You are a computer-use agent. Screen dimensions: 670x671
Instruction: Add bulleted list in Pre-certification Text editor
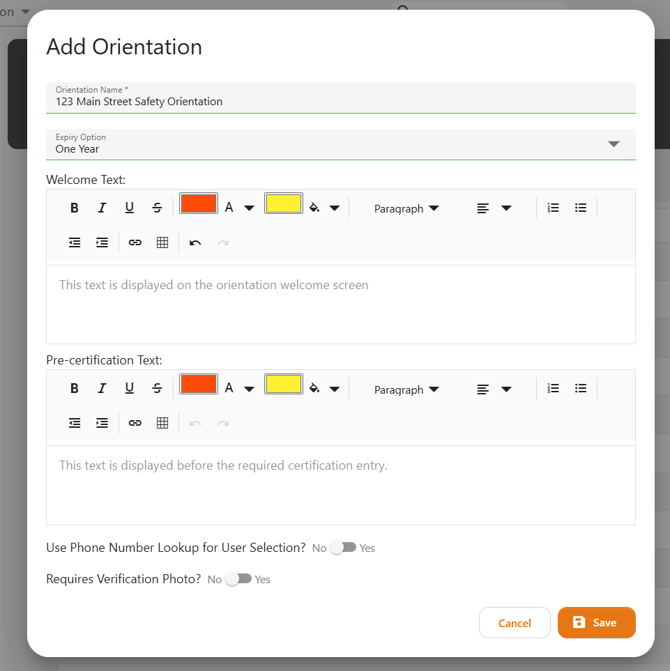pyautogui.click(x=581, y=389)
